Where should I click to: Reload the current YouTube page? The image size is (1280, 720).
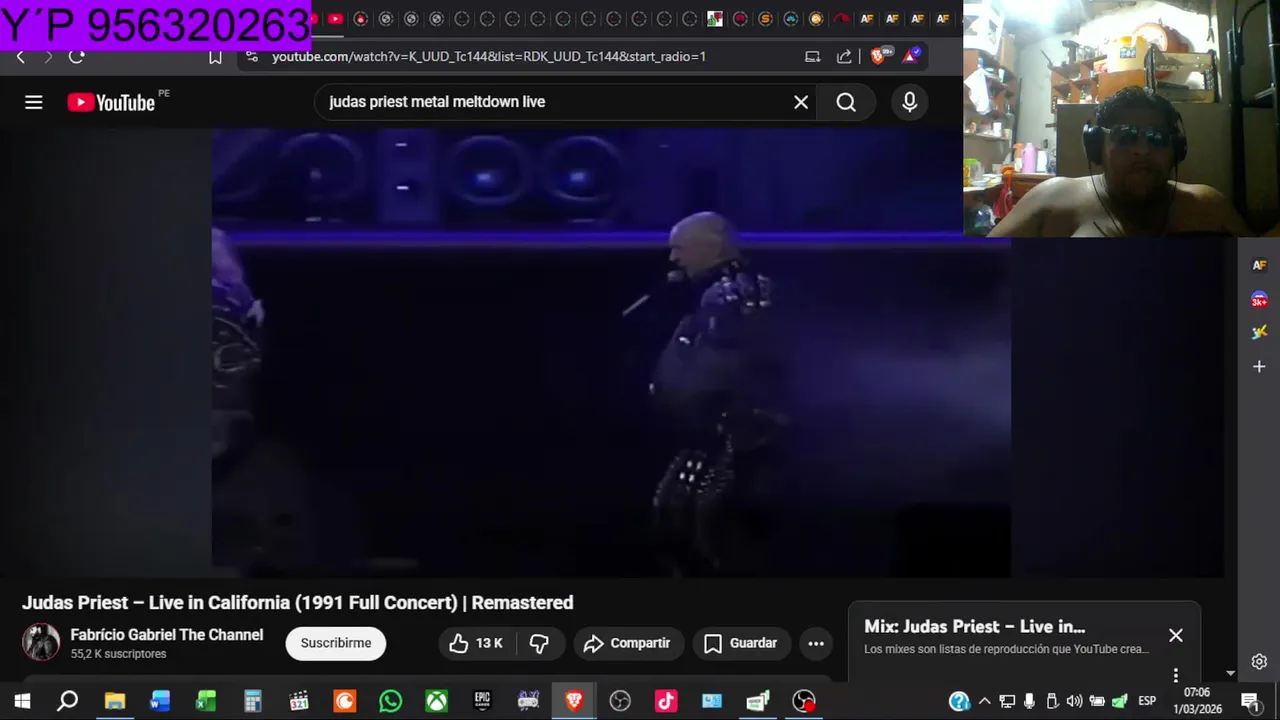(x=77, y=57)
